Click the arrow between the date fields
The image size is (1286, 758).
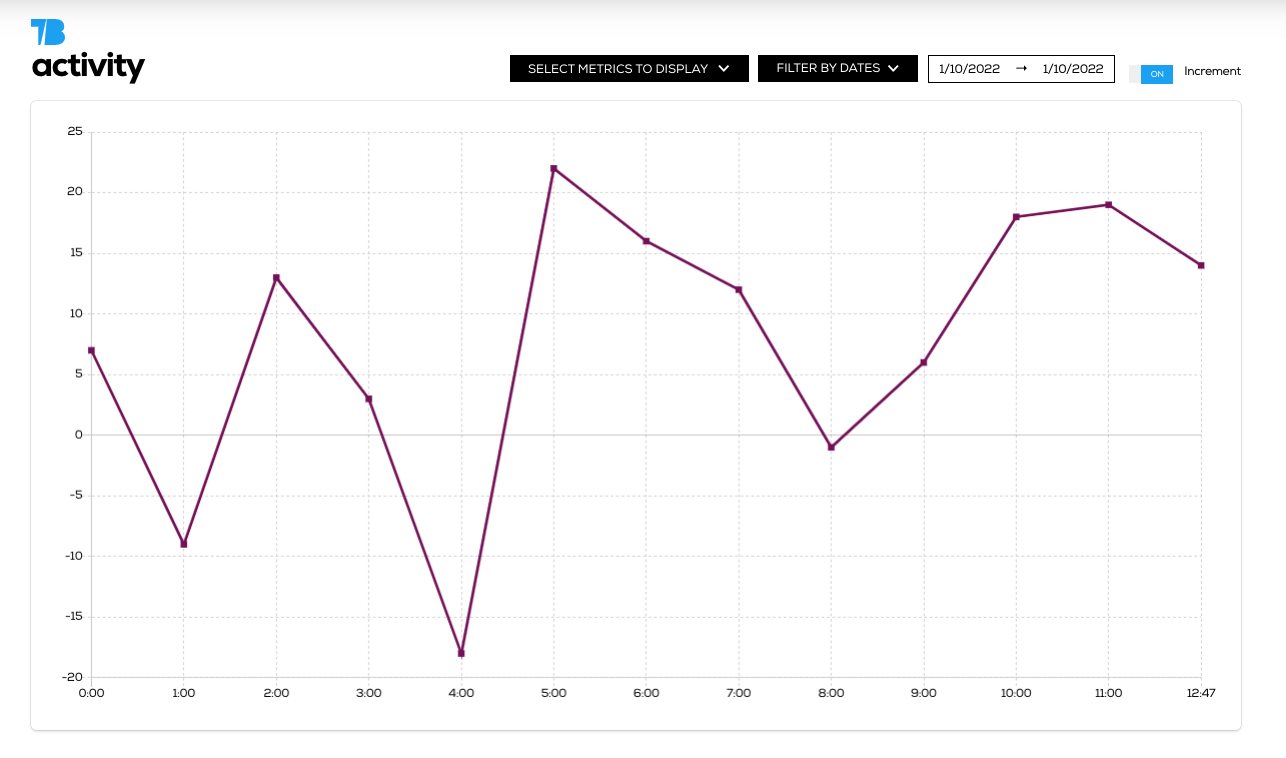[x=1020, y=68]
